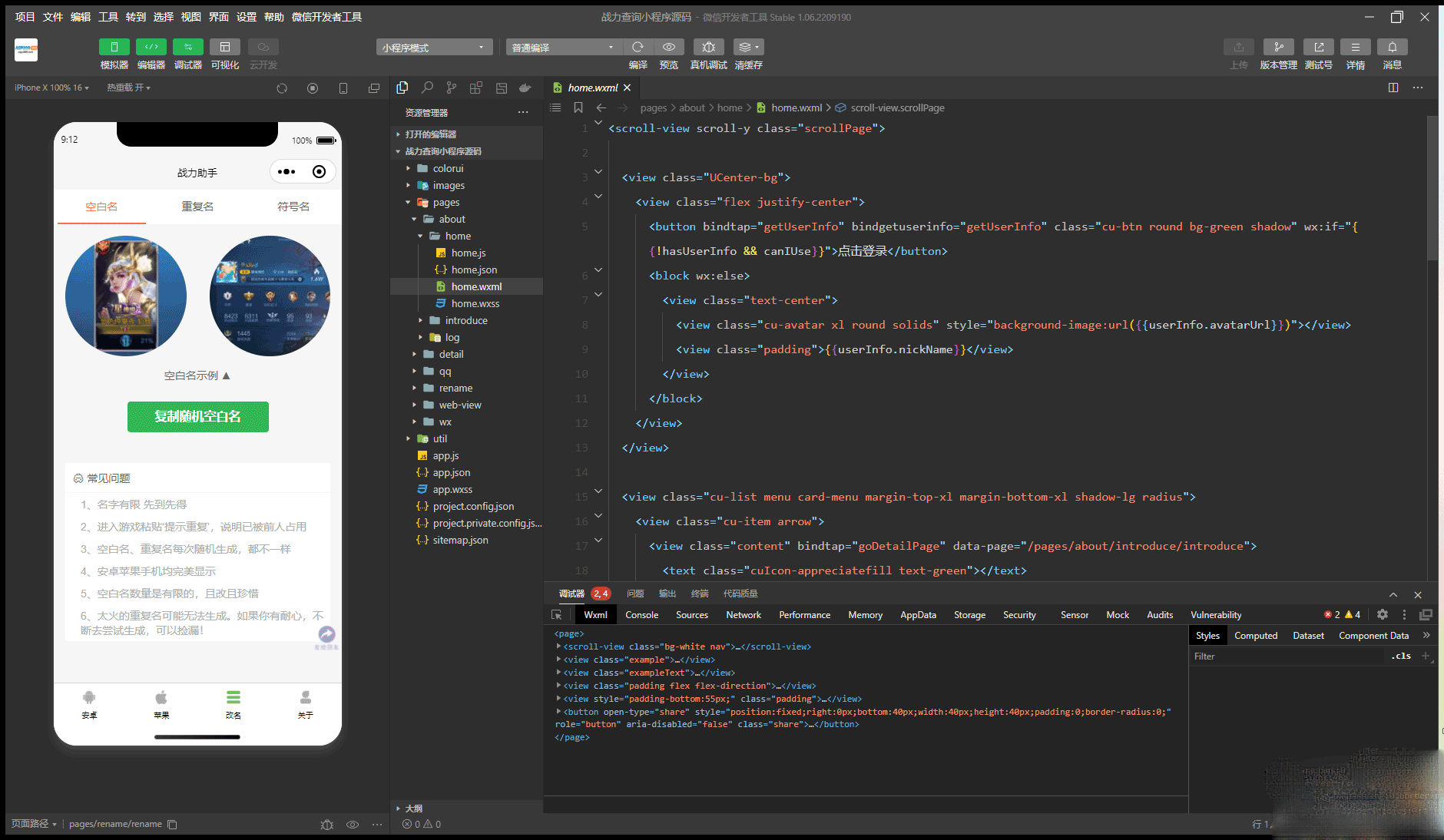The height and width of the screenshot is (840, 1444).
Task: Switch to the Console tab
Action: pos(641,615)
